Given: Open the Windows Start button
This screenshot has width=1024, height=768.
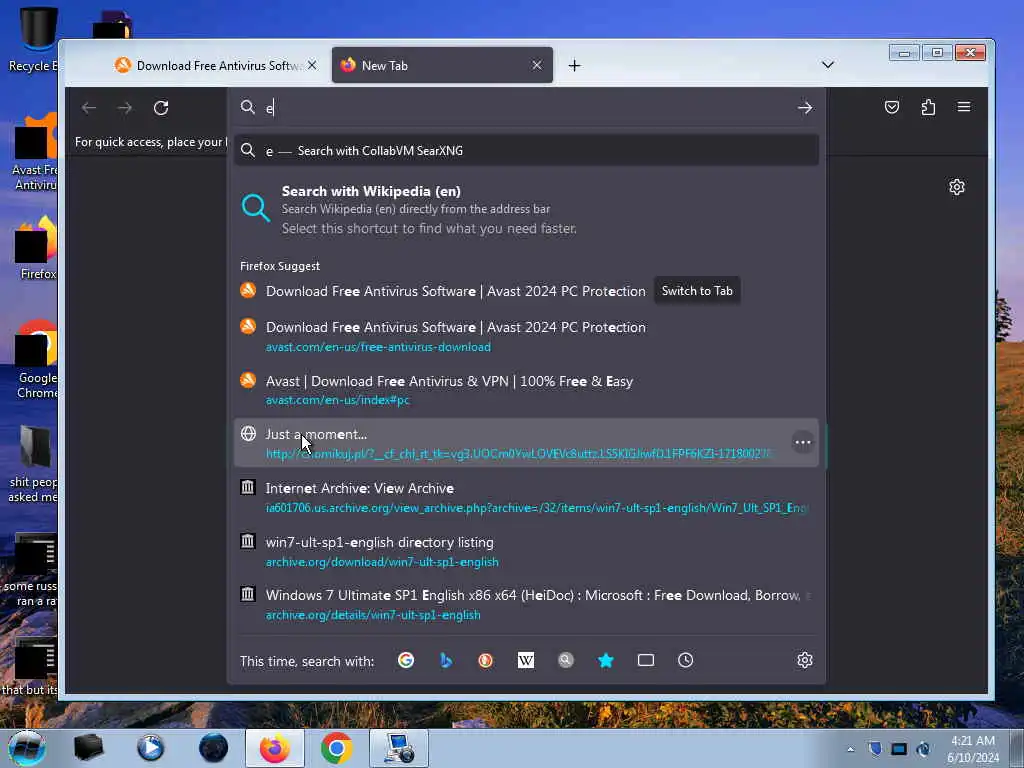Looking at the screenshot, I should pyautogui.click(x=27, y=748).
